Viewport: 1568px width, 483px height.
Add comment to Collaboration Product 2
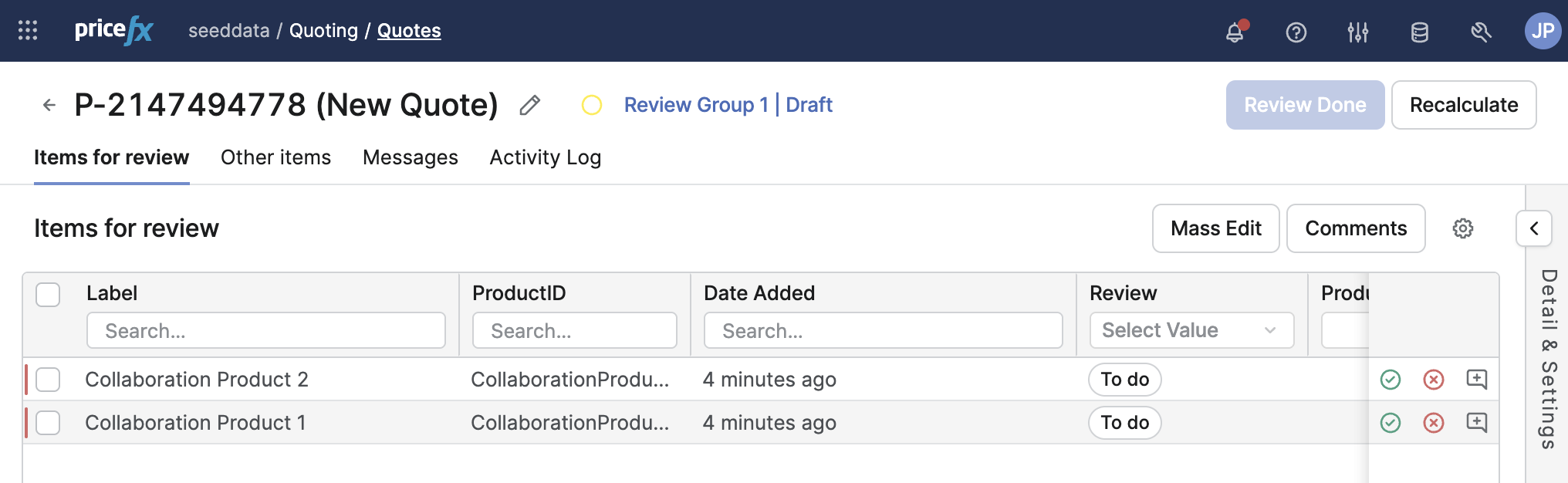pyautogui.click(x=1476, y=380)
